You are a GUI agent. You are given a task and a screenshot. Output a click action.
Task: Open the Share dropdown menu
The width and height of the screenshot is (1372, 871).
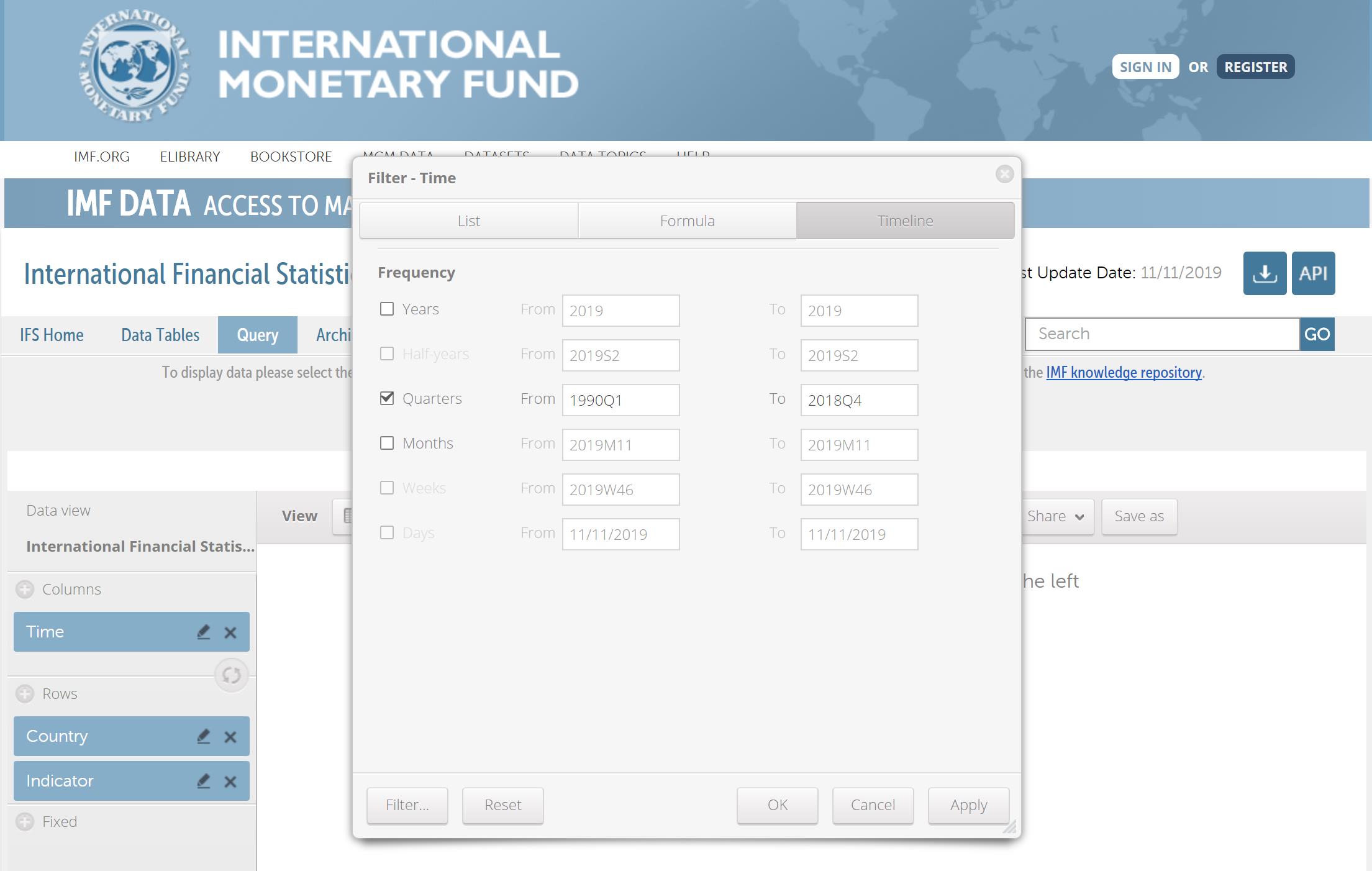click(1055, 516)
